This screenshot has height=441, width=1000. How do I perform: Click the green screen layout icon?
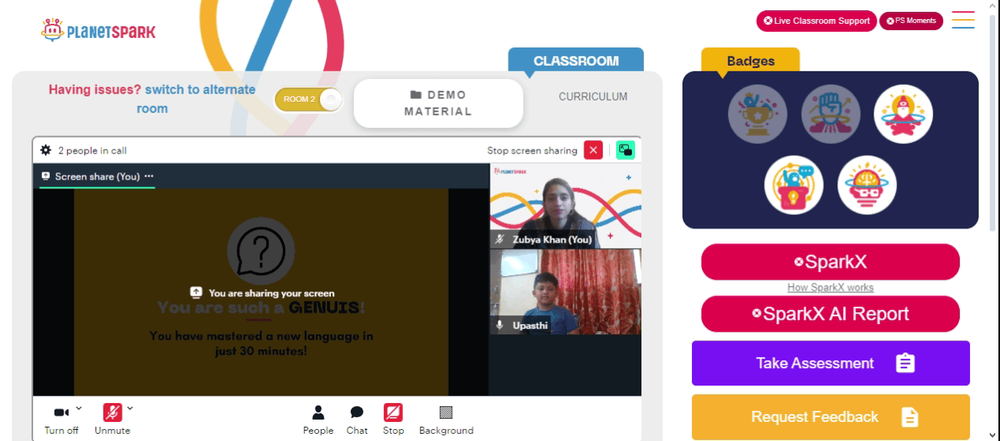tap(626, 151)
